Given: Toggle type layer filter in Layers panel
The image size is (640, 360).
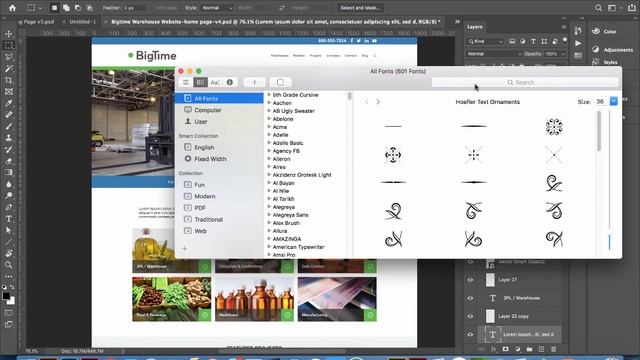Looking at the screenshot, I should coord(533,41).
